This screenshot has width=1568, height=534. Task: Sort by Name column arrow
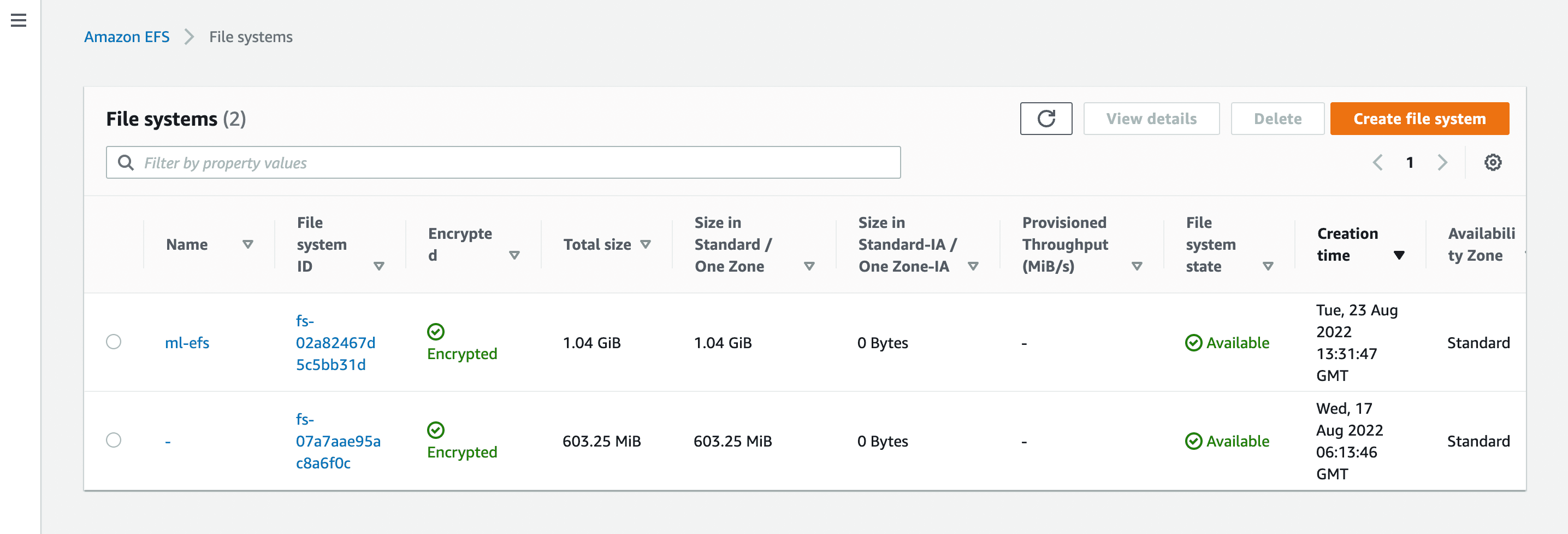(x=248, y=244)
